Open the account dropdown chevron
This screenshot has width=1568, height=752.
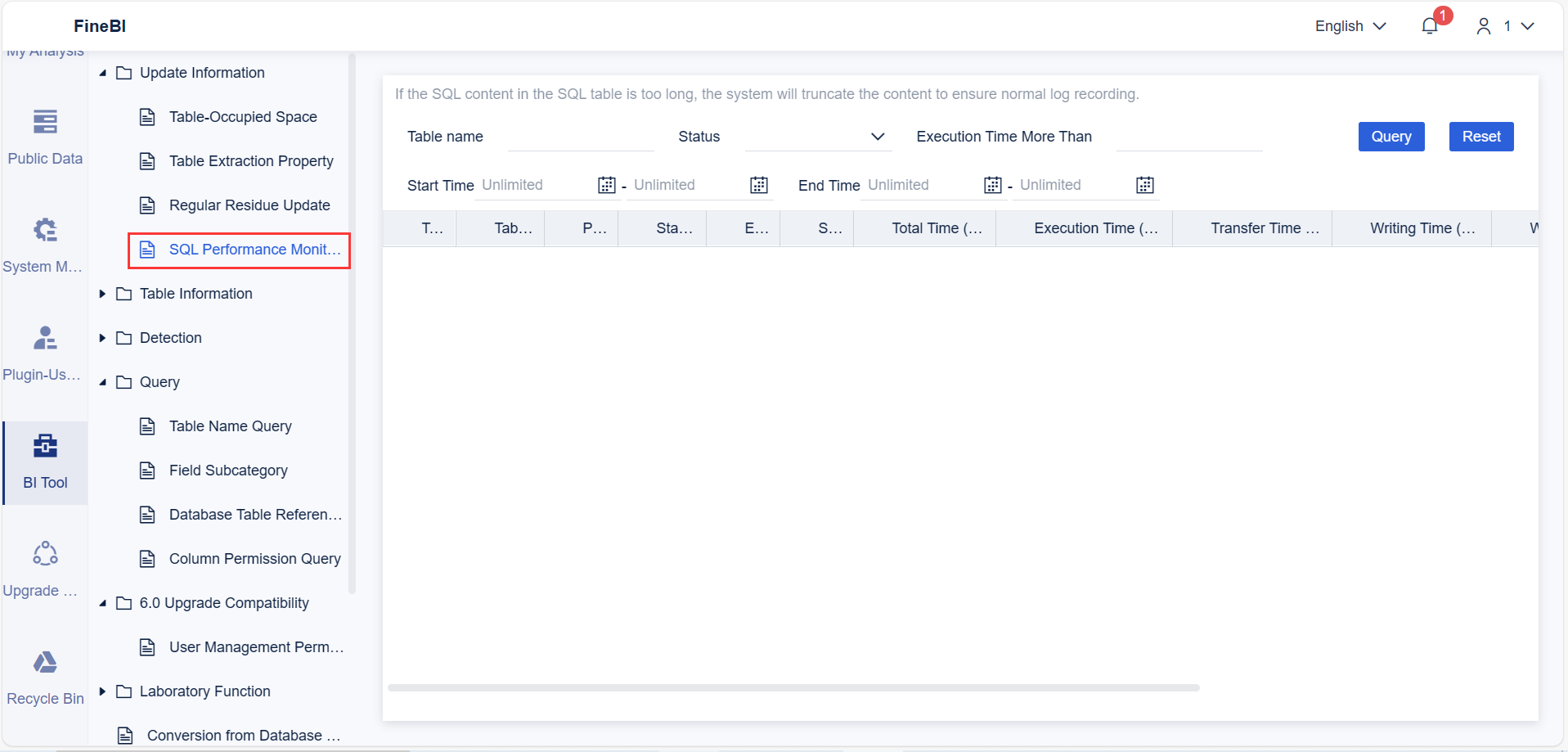(x=1530, y=25)
